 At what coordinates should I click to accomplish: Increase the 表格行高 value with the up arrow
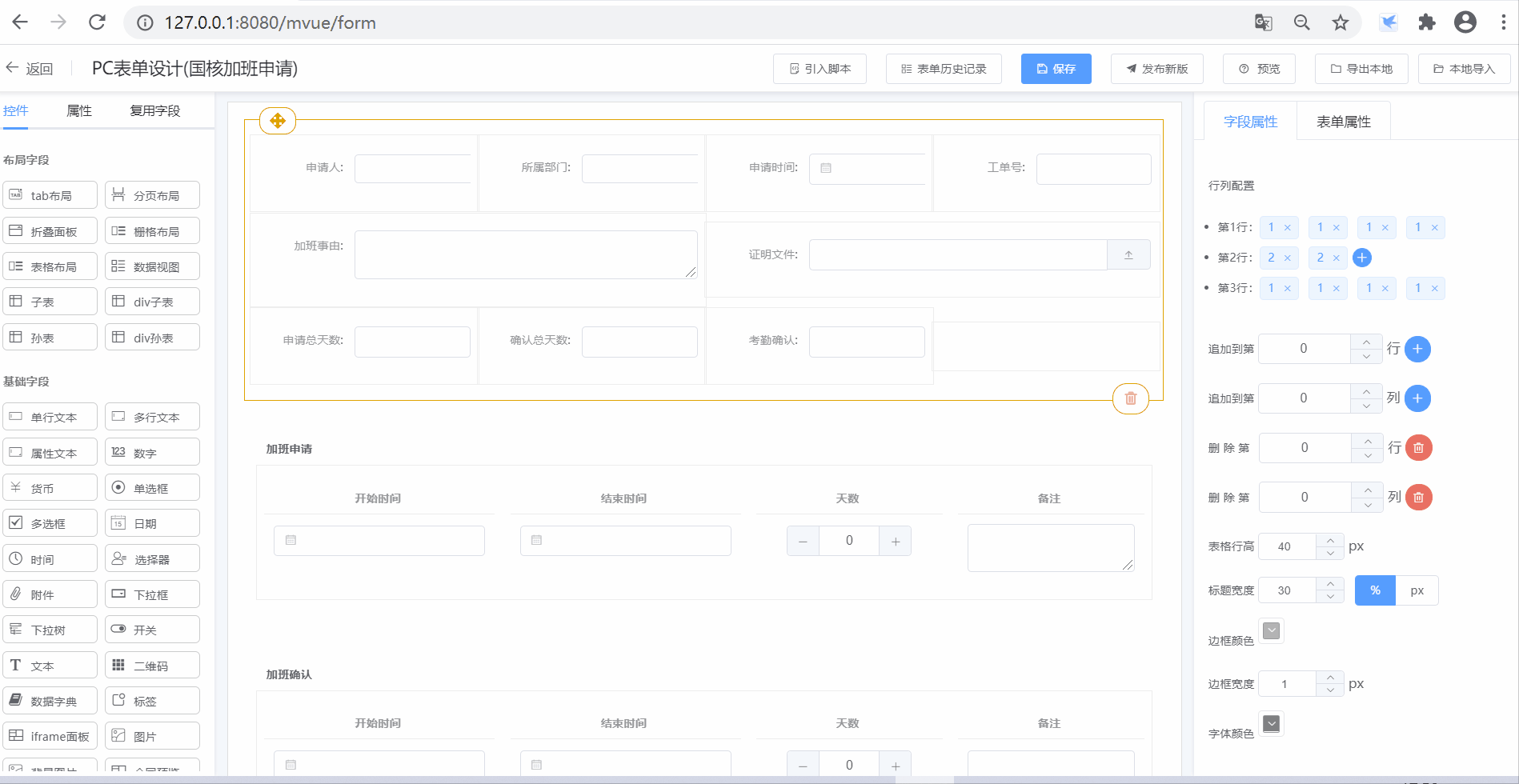tap(1330, 540)
